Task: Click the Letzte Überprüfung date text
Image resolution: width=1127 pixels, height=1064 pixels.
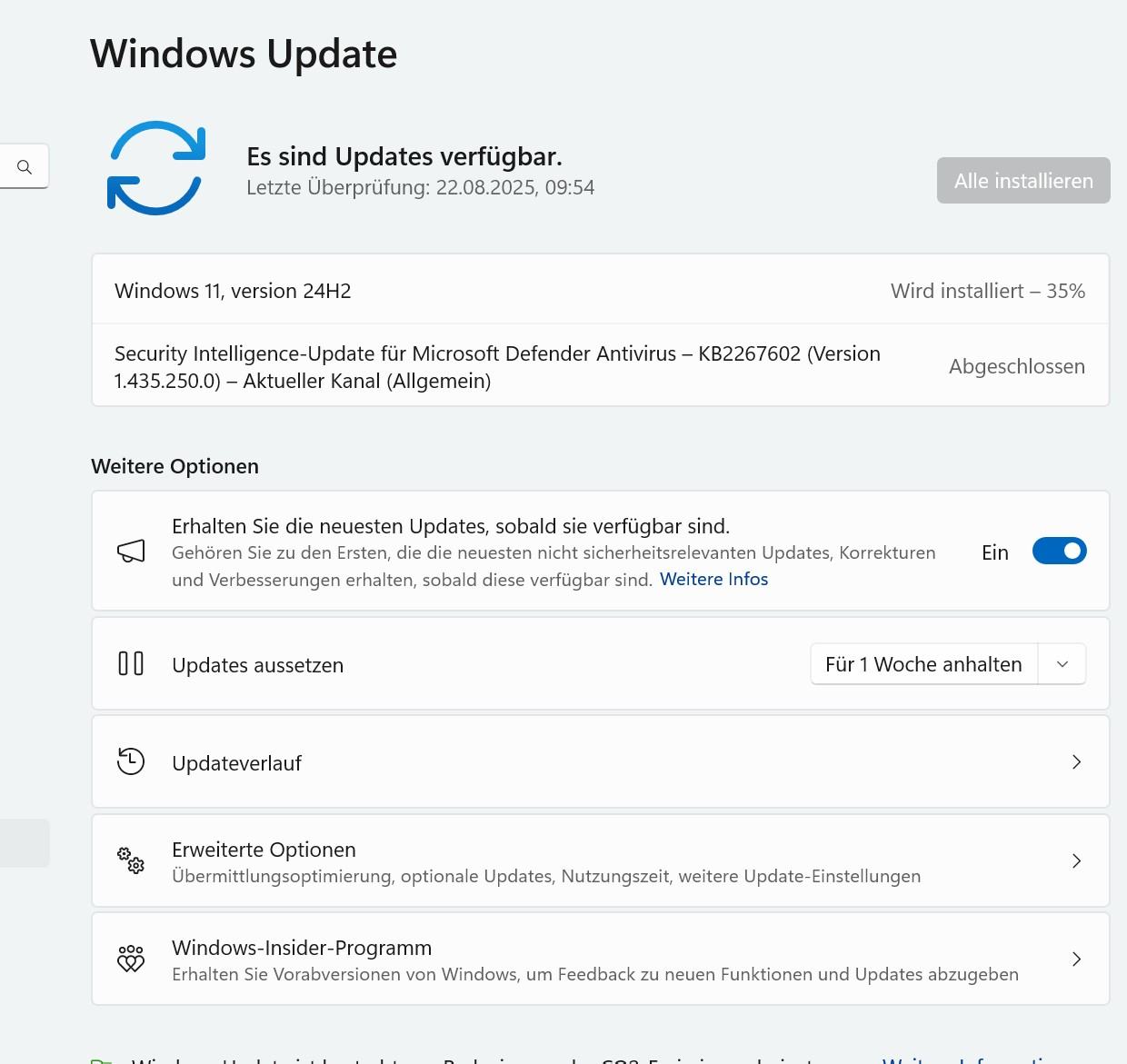Action: (421, 187)
